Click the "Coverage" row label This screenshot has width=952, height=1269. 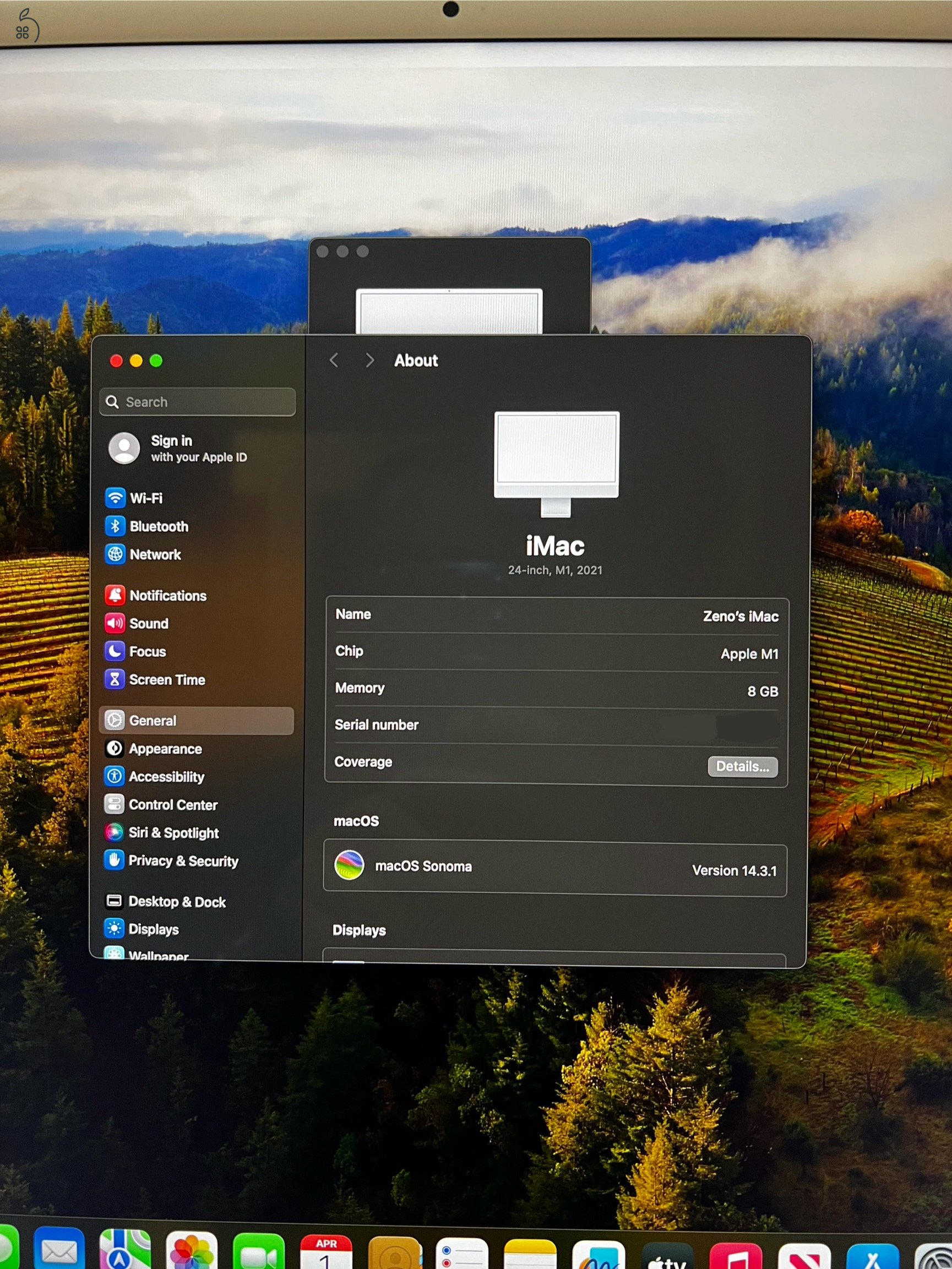point(363,762)
